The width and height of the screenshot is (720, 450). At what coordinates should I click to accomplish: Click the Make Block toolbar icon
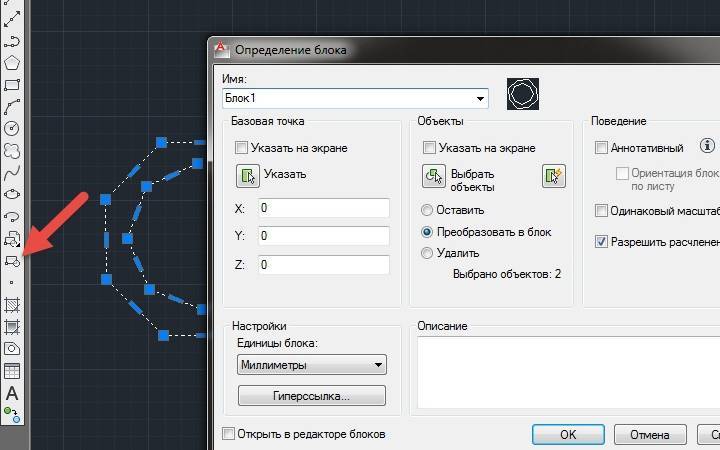[x=12, y=261]
